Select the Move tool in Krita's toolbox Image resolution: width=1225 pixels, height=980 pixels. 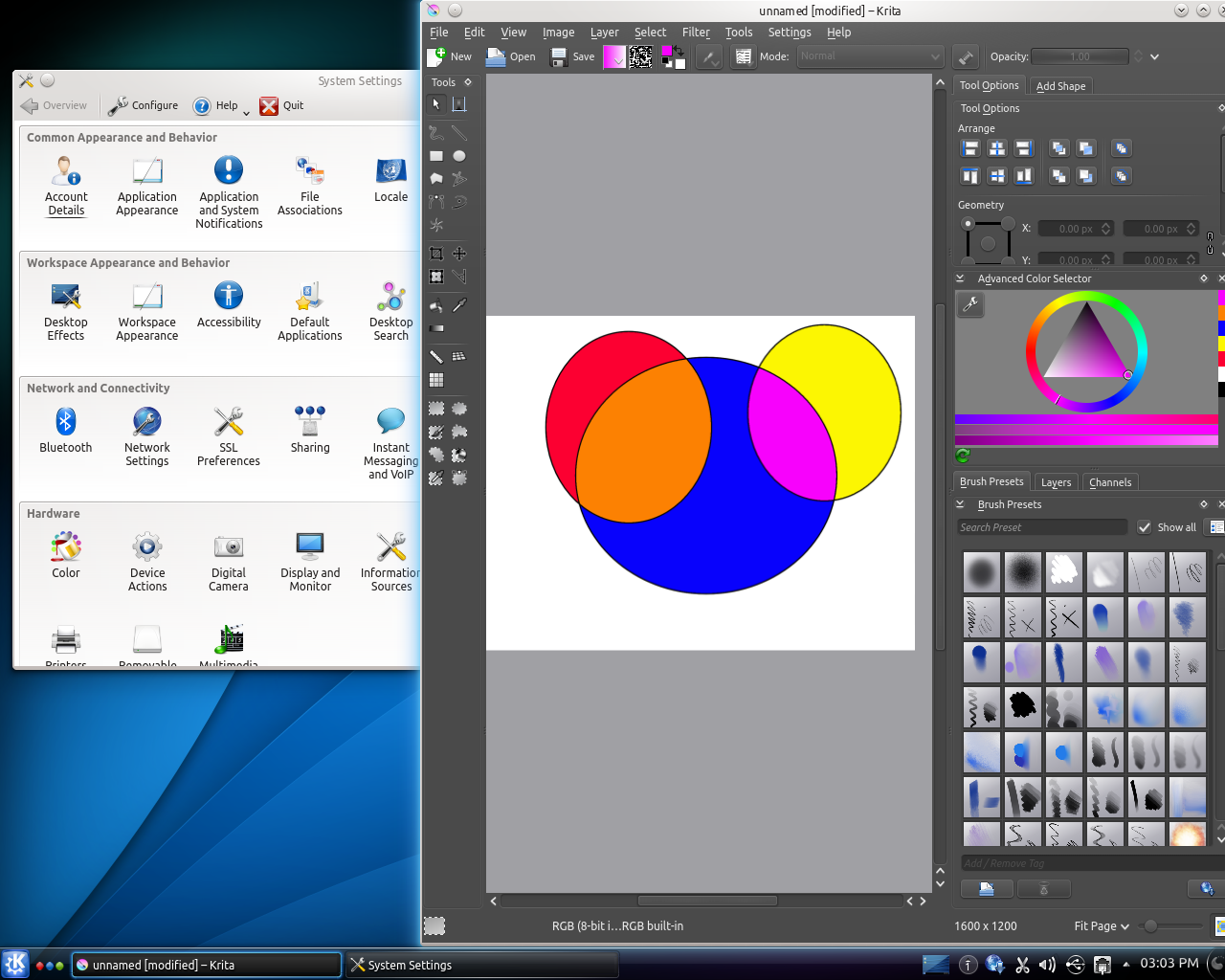coord(459,254)
